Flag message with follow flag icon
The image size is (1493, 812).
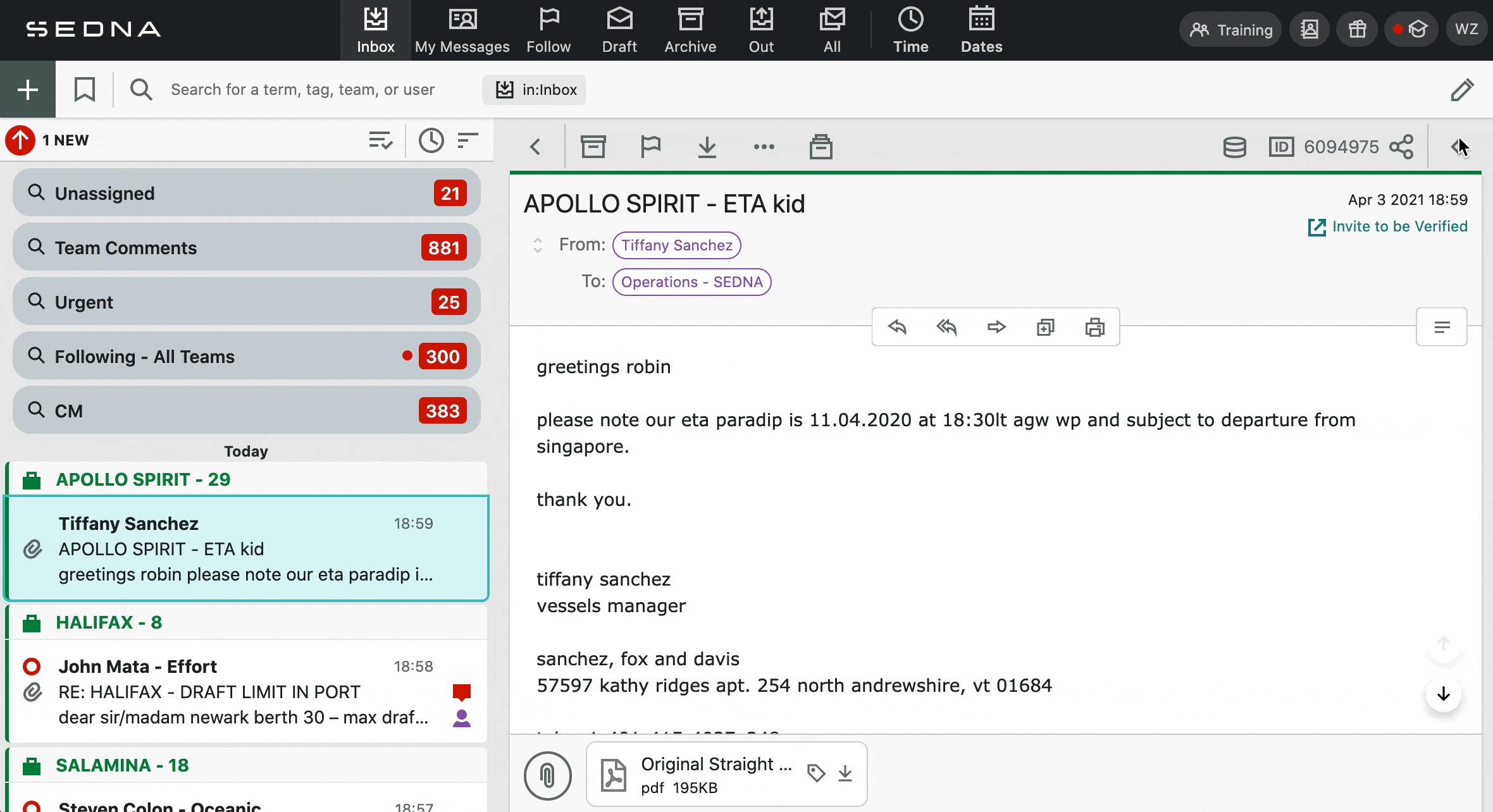coord(650,147)
